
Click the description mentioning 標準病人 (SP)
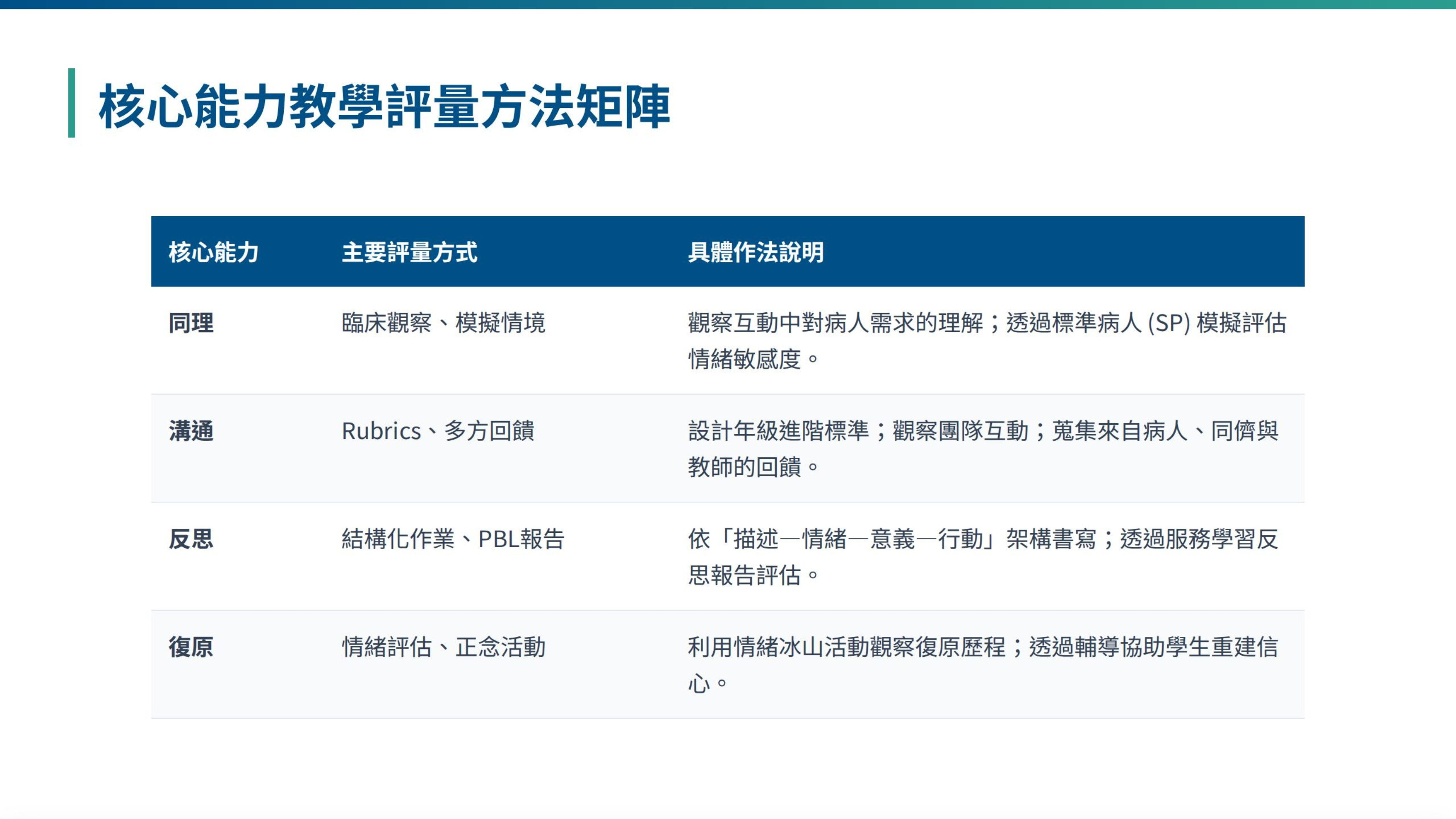tap(986, 323)
